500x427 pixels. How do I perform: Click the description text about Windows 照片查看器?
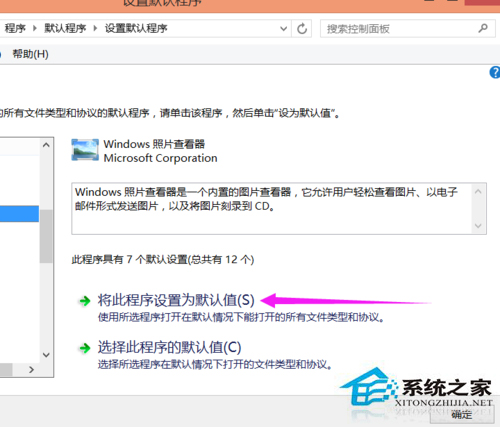(266, 199)
